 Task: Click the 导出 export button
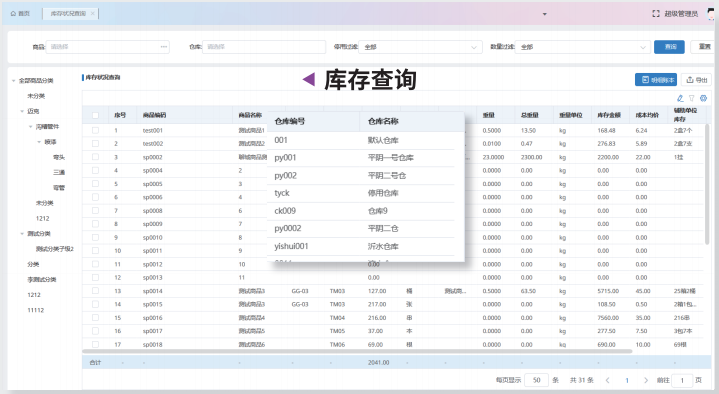tap(696, 80)
